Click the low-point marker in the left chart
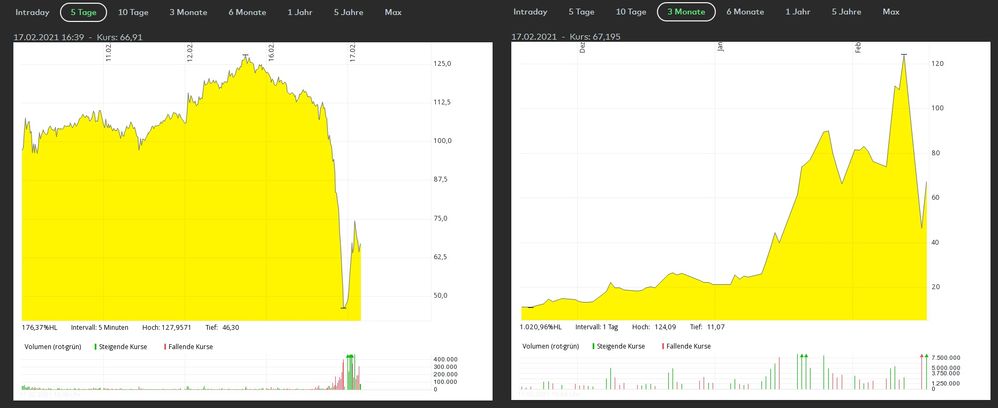The width and height of the screenshot is (998, 408). point(344,307)
